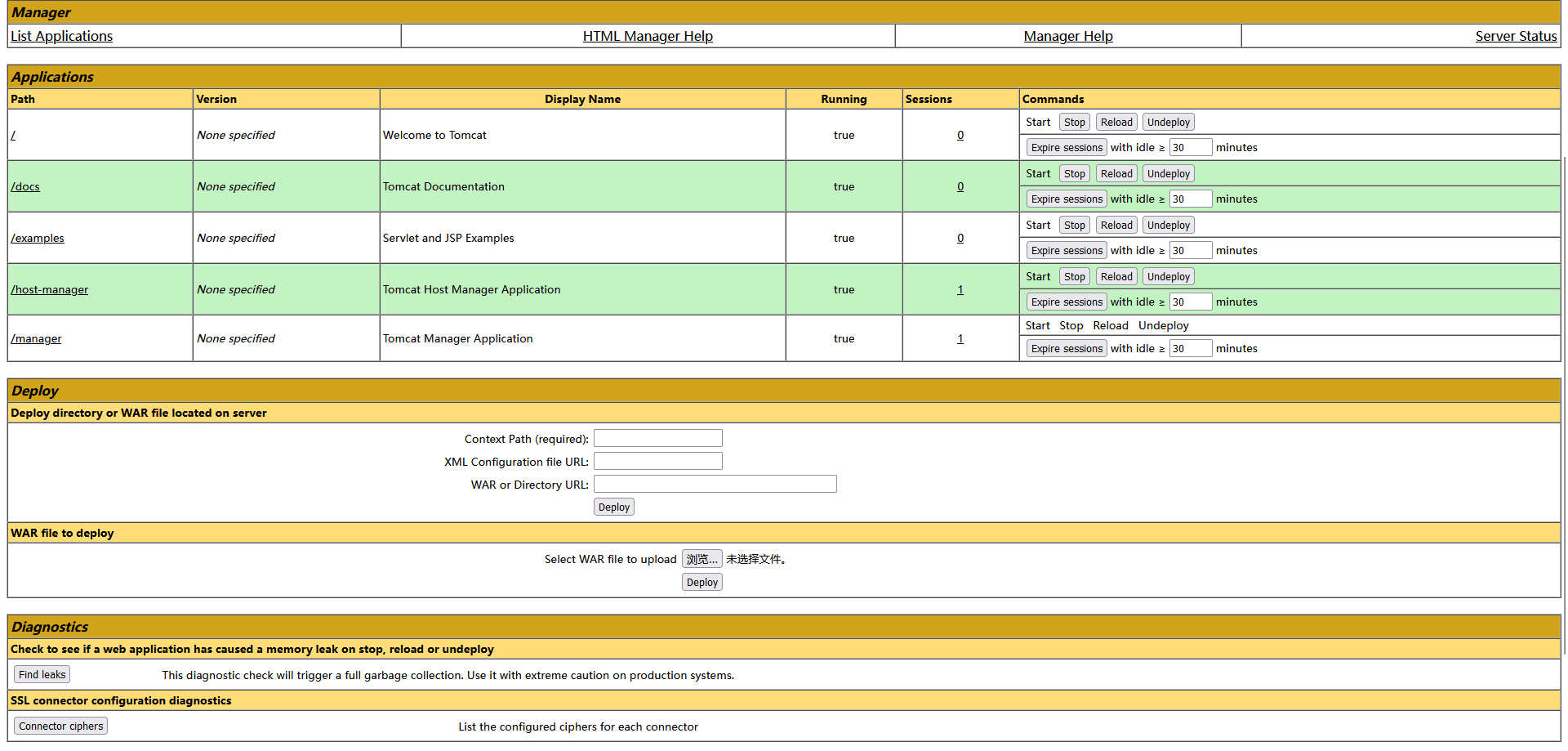Undeploy the Welcome to Tomcat application

[1169, 122]
